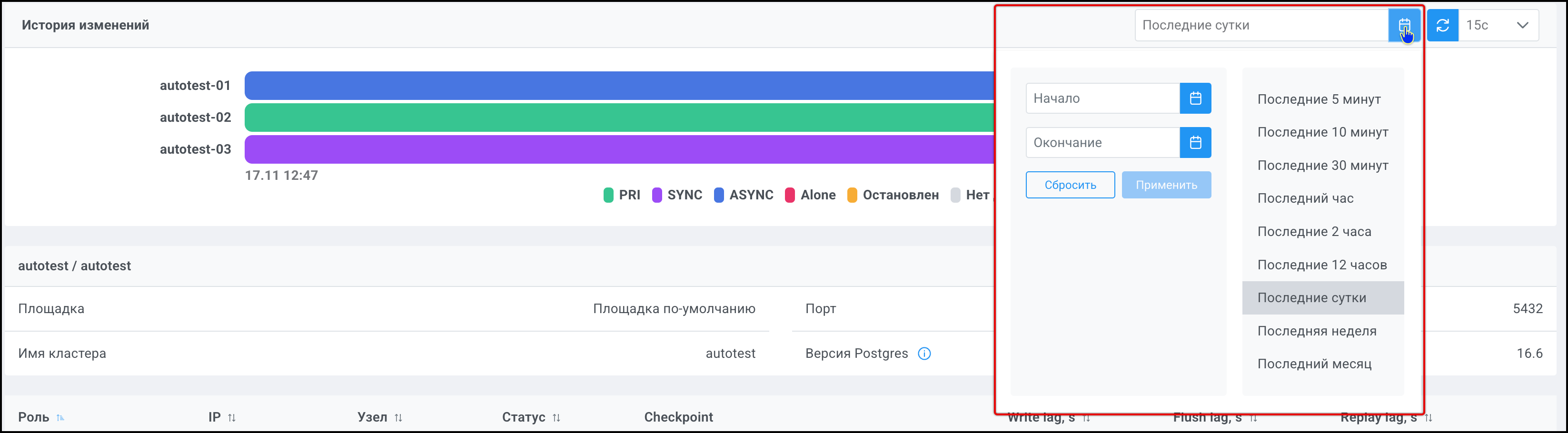This screenshot has height=433, width=1568.
Task: Open the calendar for the Окончание field
Action: point(1195,142)
